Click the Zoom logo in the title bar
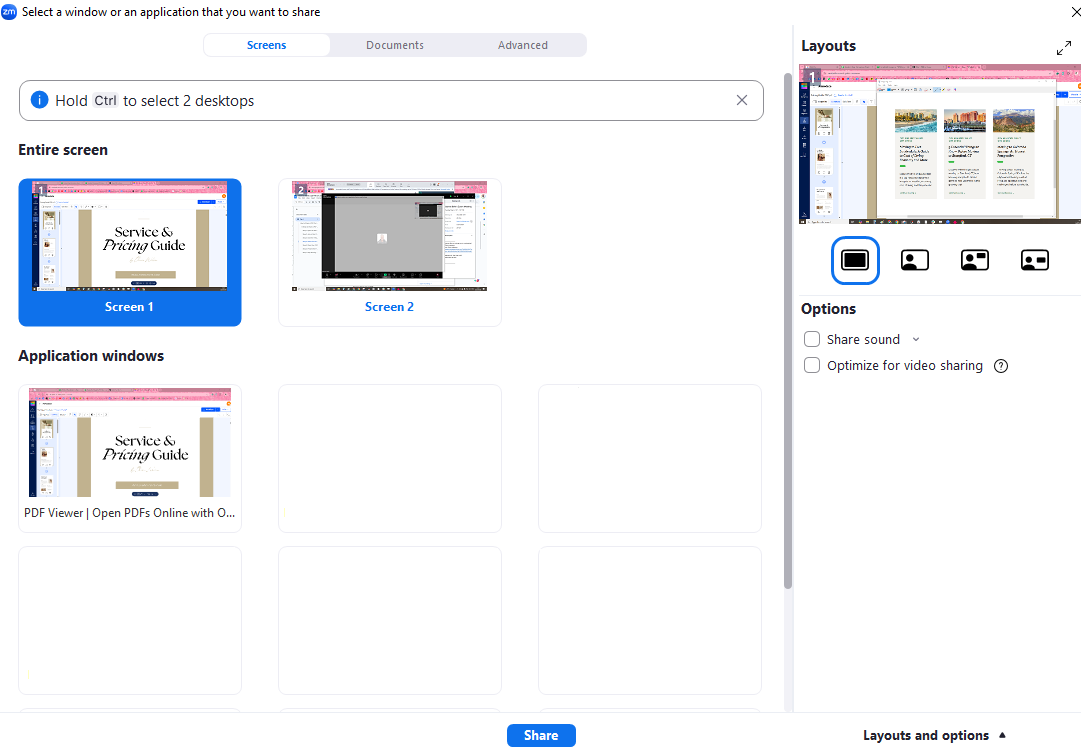This screenshot has width=1081, height=751. [x=10, y=11]
